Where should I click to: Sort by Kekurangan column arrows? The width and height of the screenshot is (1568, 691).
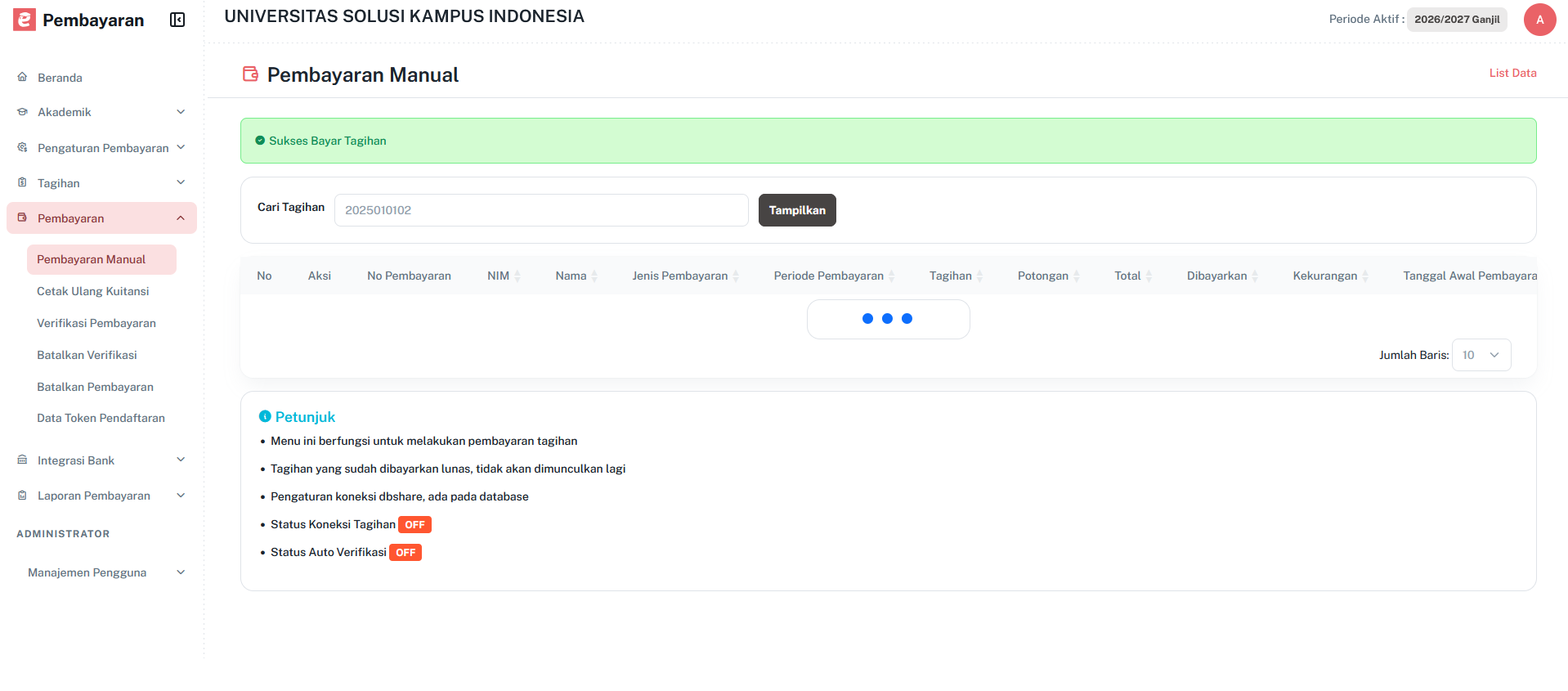pos(1365,276)
